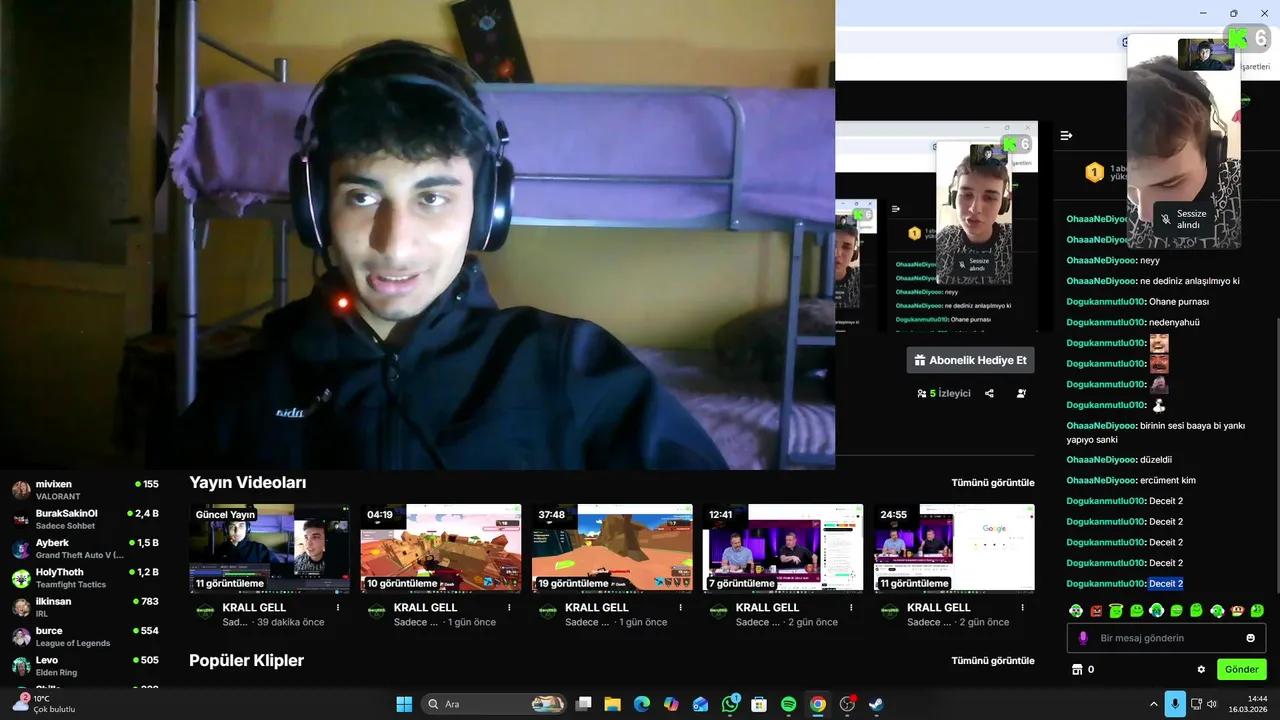This screenshot has width=1280, height=720.
Task: Toggle the microphone icon in system tray
Action: click(1175, 704)
